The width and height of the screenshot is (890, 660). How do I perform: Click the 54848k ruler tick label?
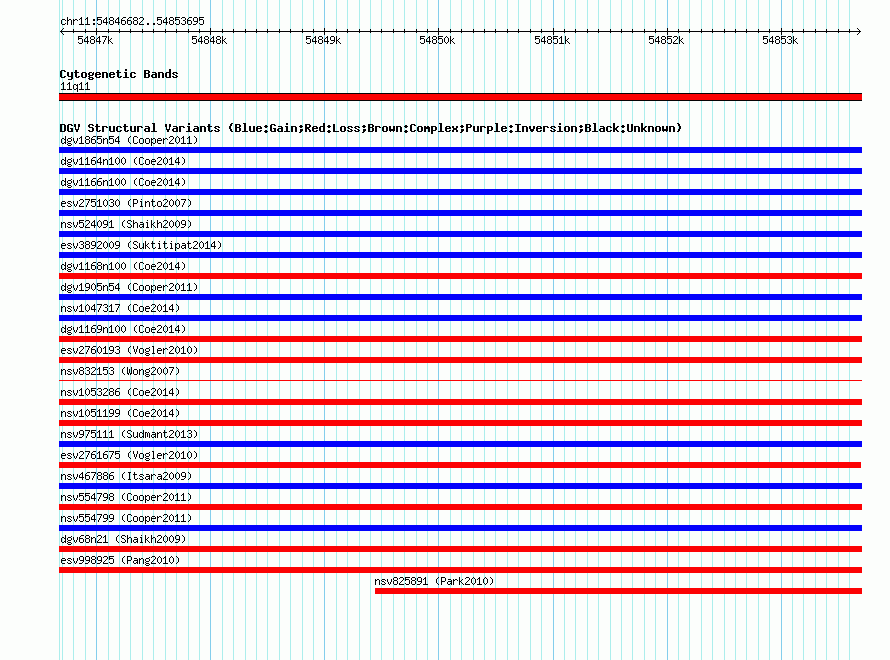(x=209, y=40)
